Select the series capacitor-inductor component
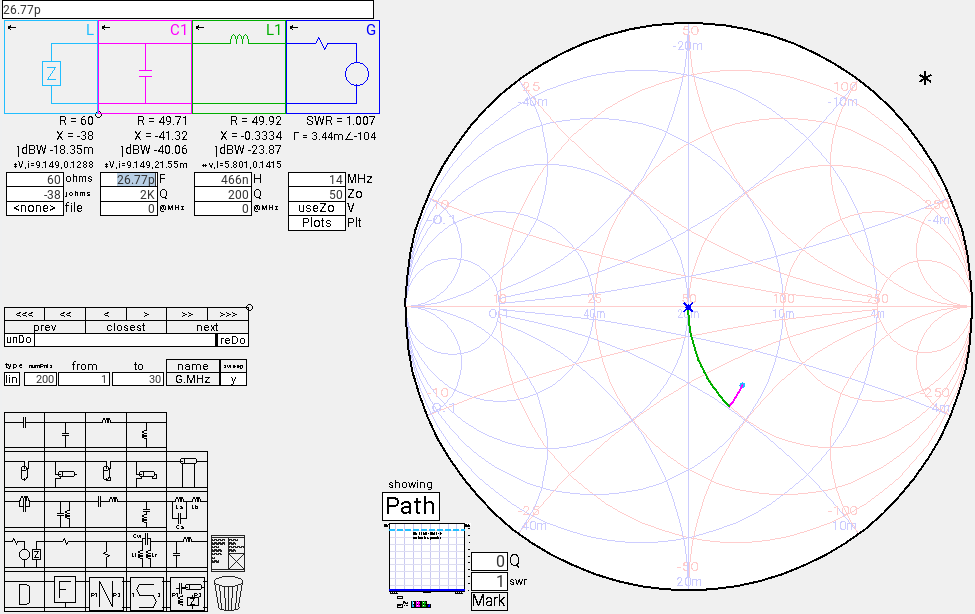The image size is (975, 614). (x=106, y=510)
